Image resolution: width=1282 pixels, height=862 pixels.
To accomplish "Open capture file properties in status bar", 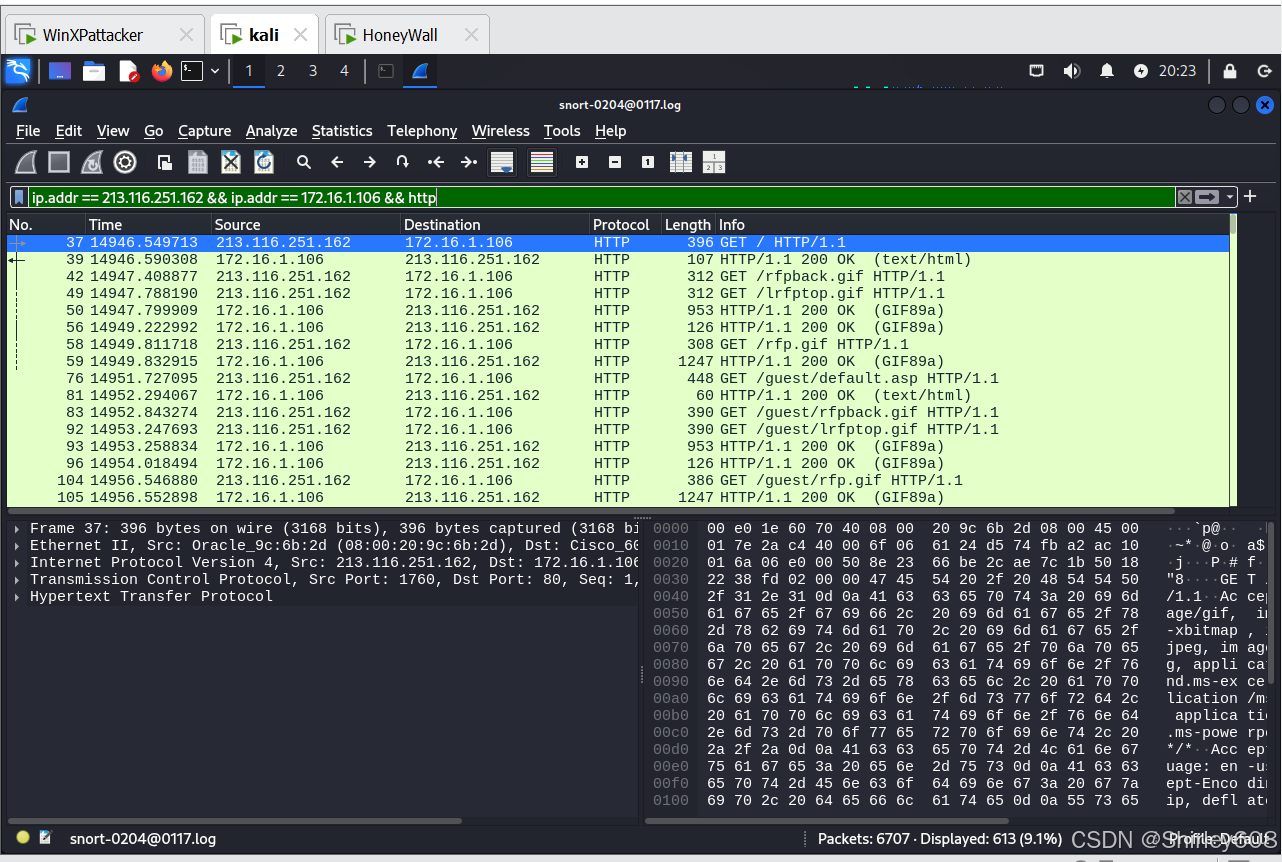I will [45, 838].
